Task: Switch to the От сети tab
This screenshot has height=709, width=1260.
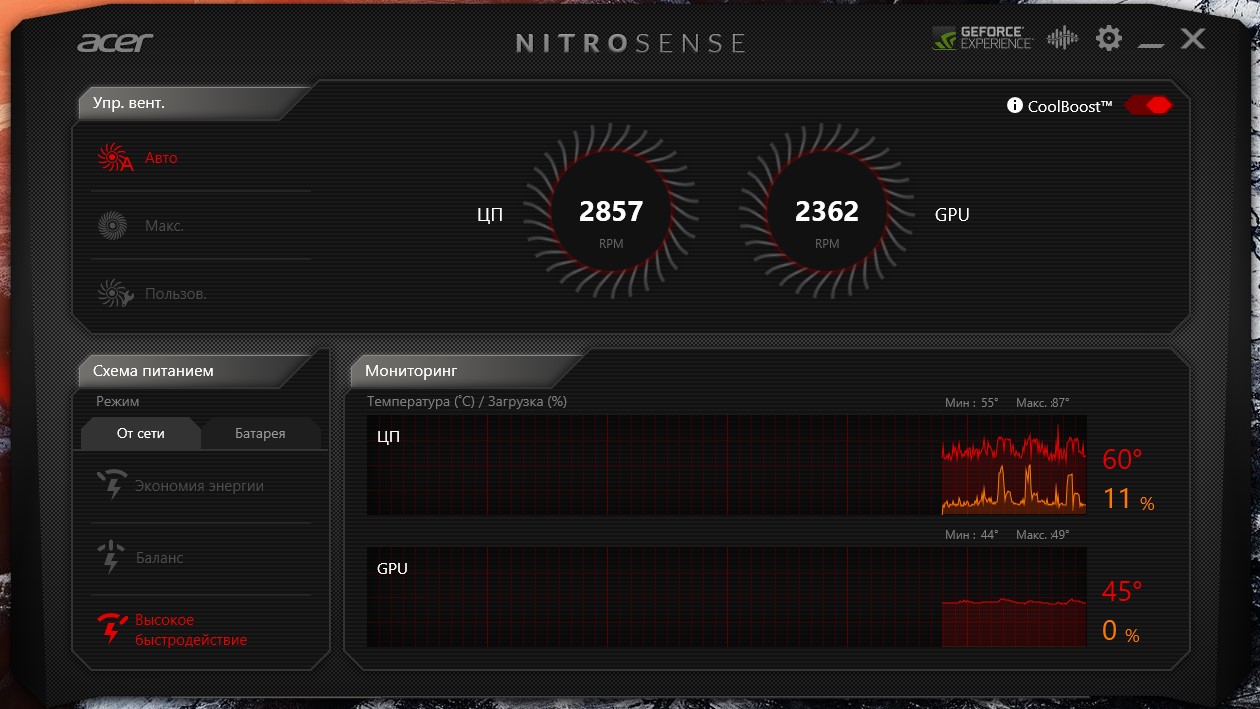Action: tap(140, 433)
